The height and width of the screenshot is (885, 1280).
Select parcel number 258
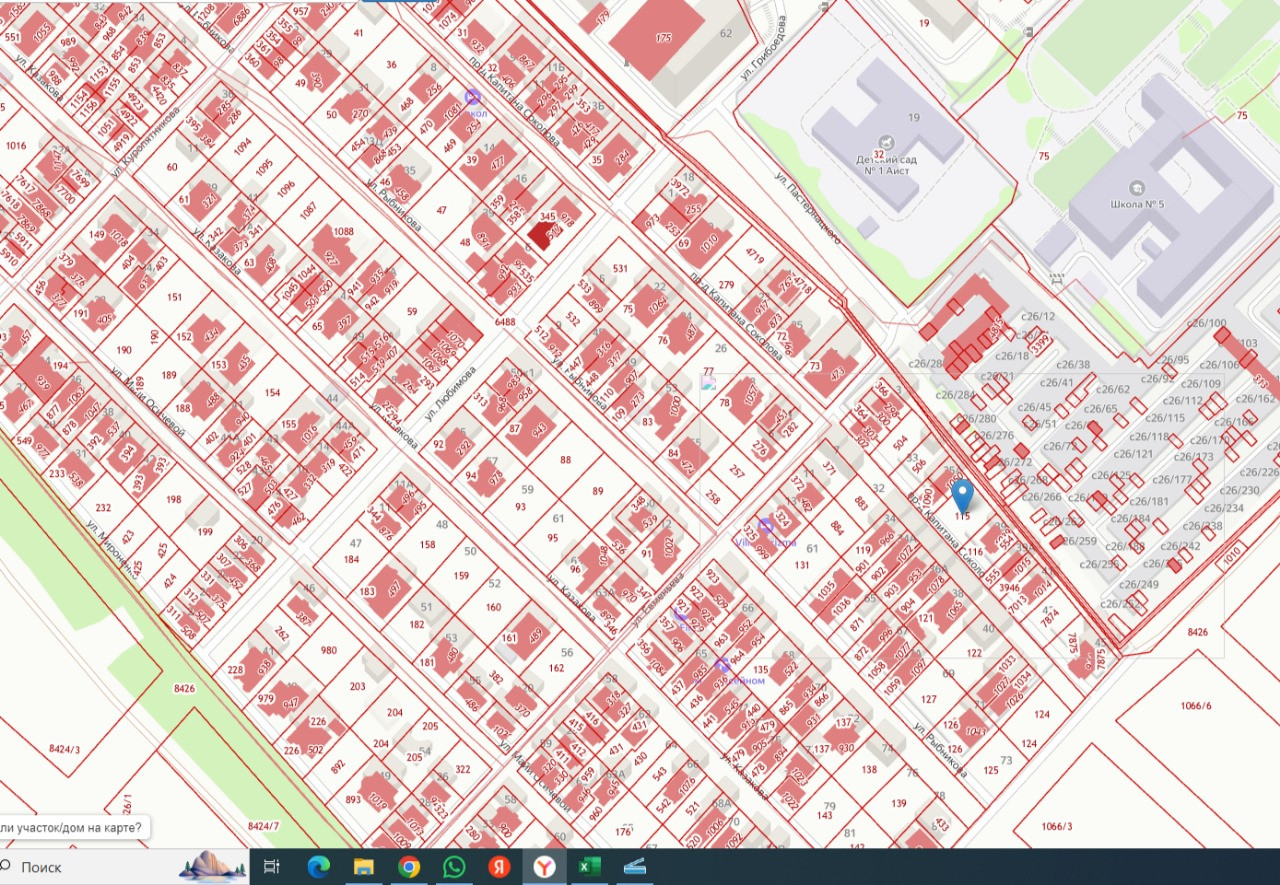point(712,497)
